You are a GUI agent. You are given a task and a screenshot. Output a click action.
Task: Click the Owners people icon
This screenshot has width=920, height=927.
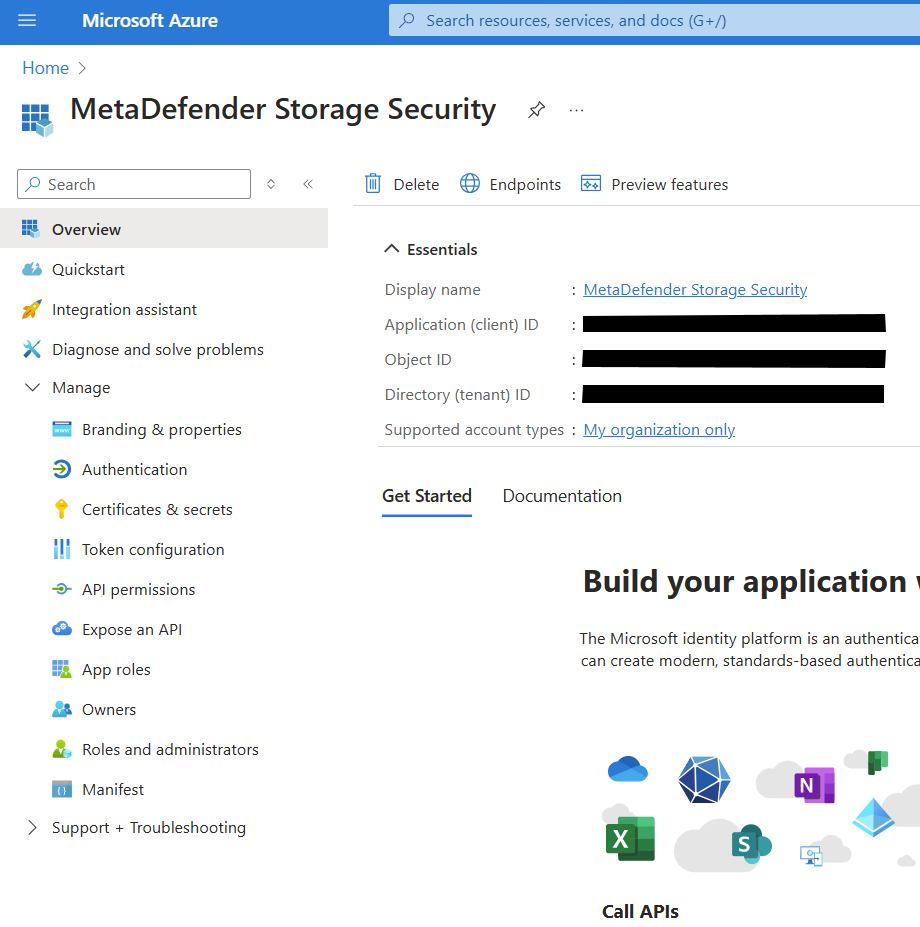tap(62, 709)
